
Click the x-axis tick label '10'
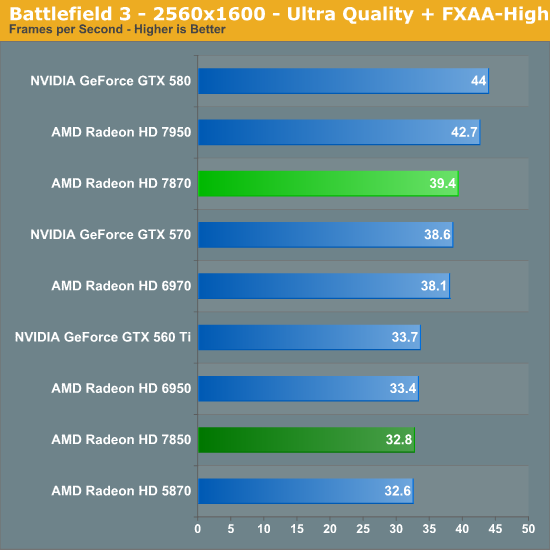tap(264, 529)
